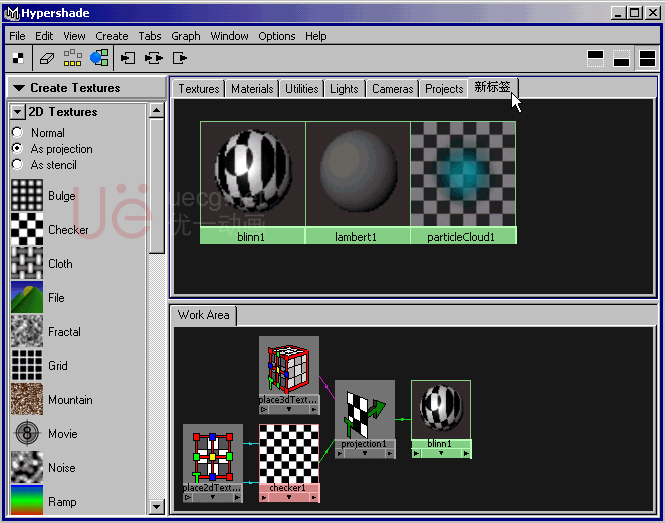The image size is (665, 523).
Task: Switch to the Lights tab
Action: coord(344,89)
